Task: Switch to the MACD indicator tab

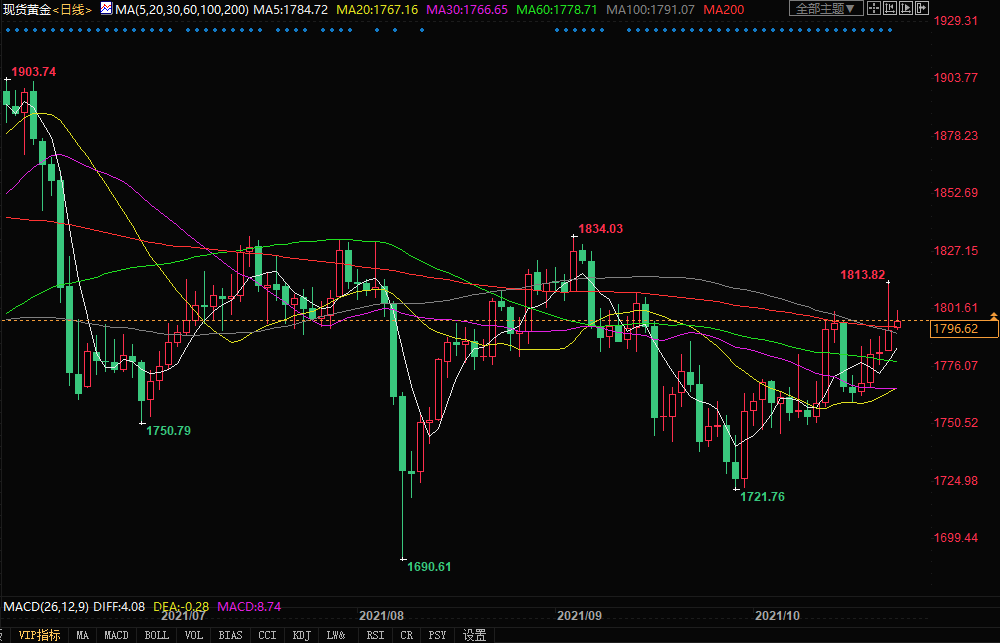Action: pos(117,635)
